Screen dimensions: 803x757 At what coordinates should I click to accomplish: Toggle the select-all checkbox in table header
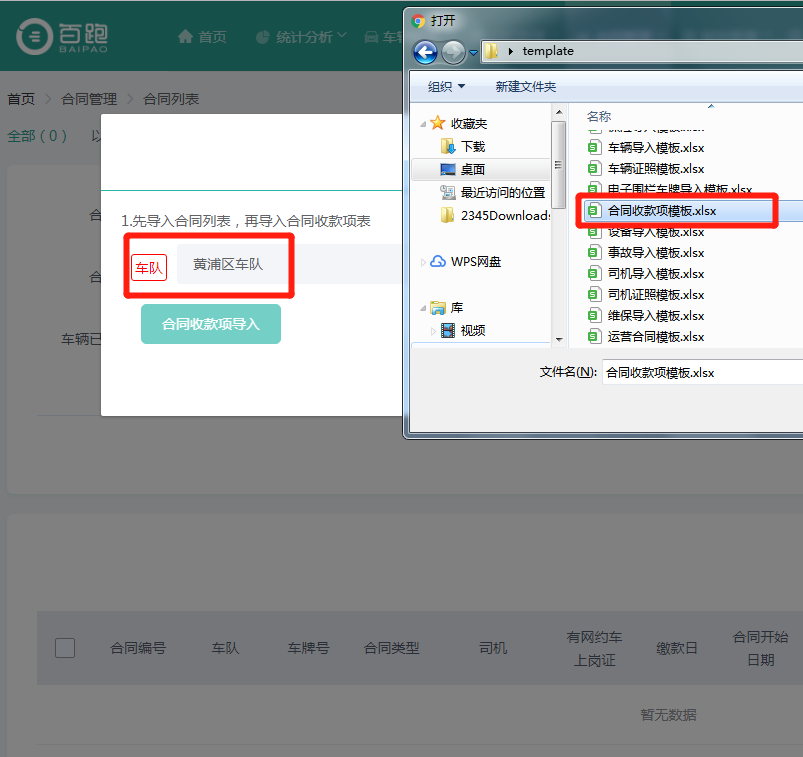[x=65, y=648]
